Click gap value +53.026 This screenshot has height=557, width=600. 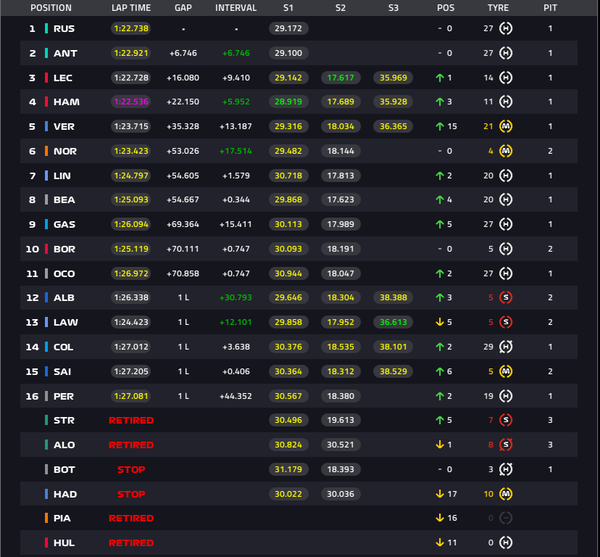click(x=183, y=151)
